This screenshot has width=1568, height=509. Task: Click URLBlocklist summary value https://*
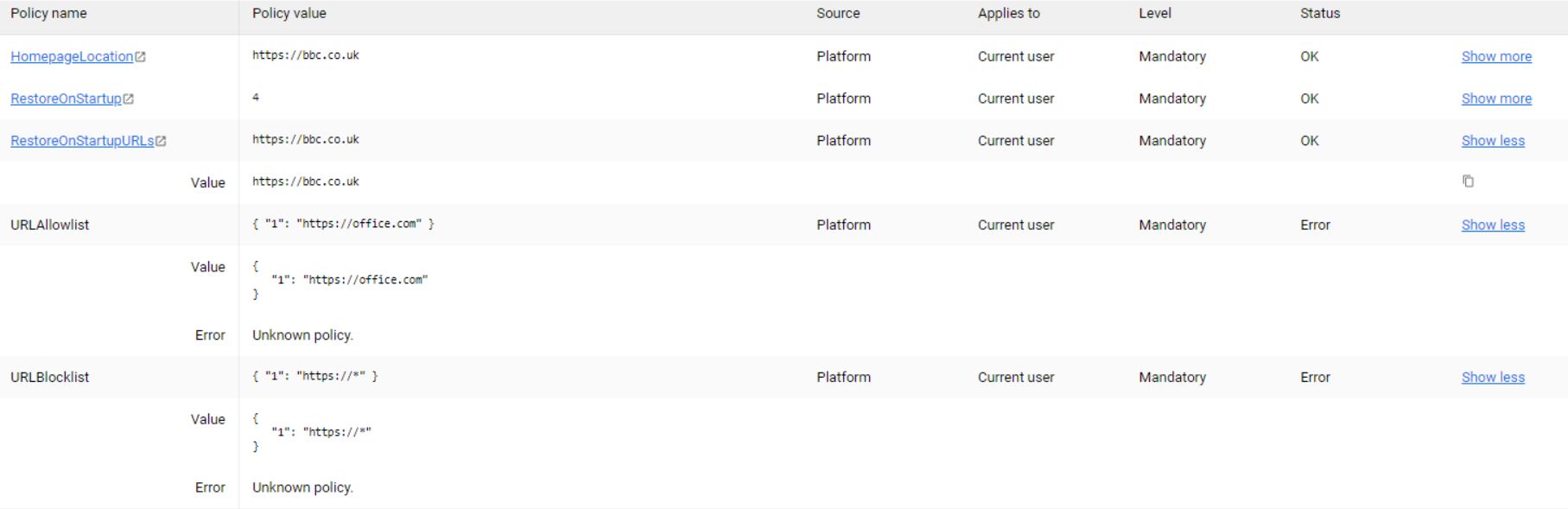[315, 376]
